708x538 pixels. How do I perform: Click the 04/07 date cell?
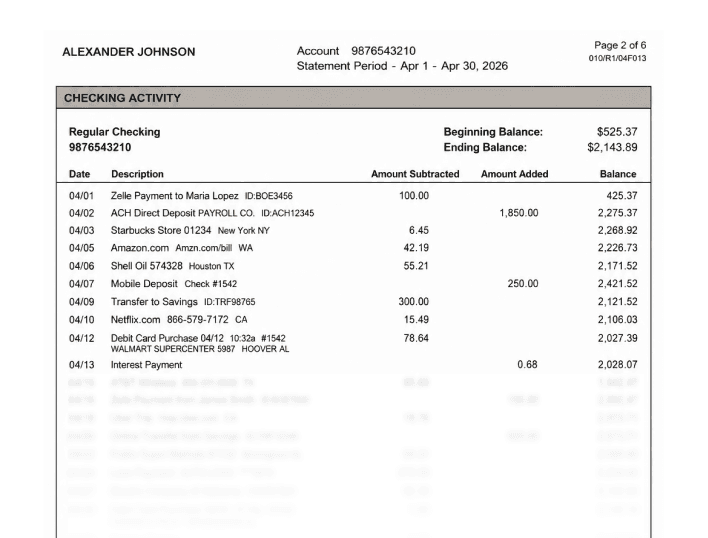tap(82, 283)
